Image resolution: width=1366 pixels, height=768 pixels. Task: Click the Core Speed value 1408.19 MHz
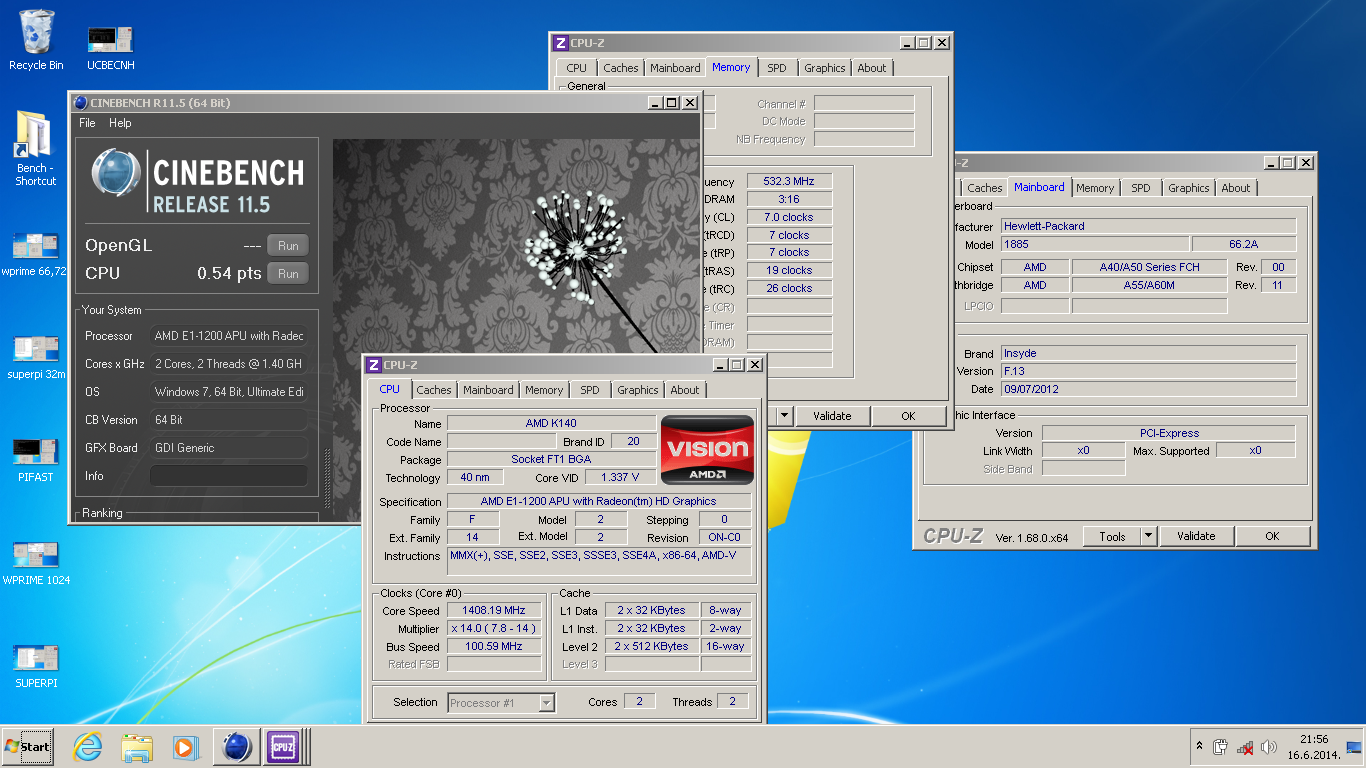[x=494, y=610]
